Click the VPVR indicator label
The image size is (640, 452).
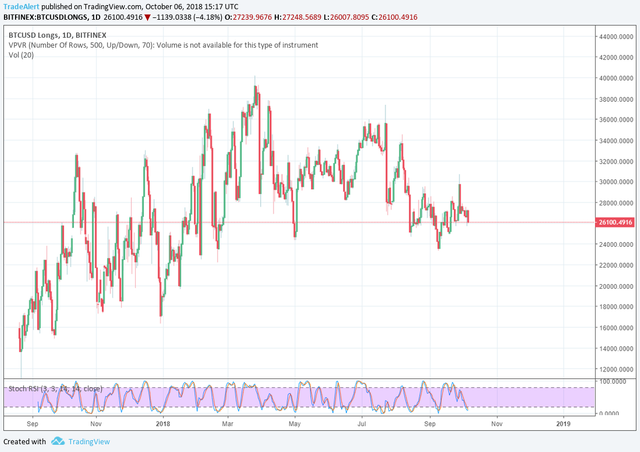click(x=163, y=45)
